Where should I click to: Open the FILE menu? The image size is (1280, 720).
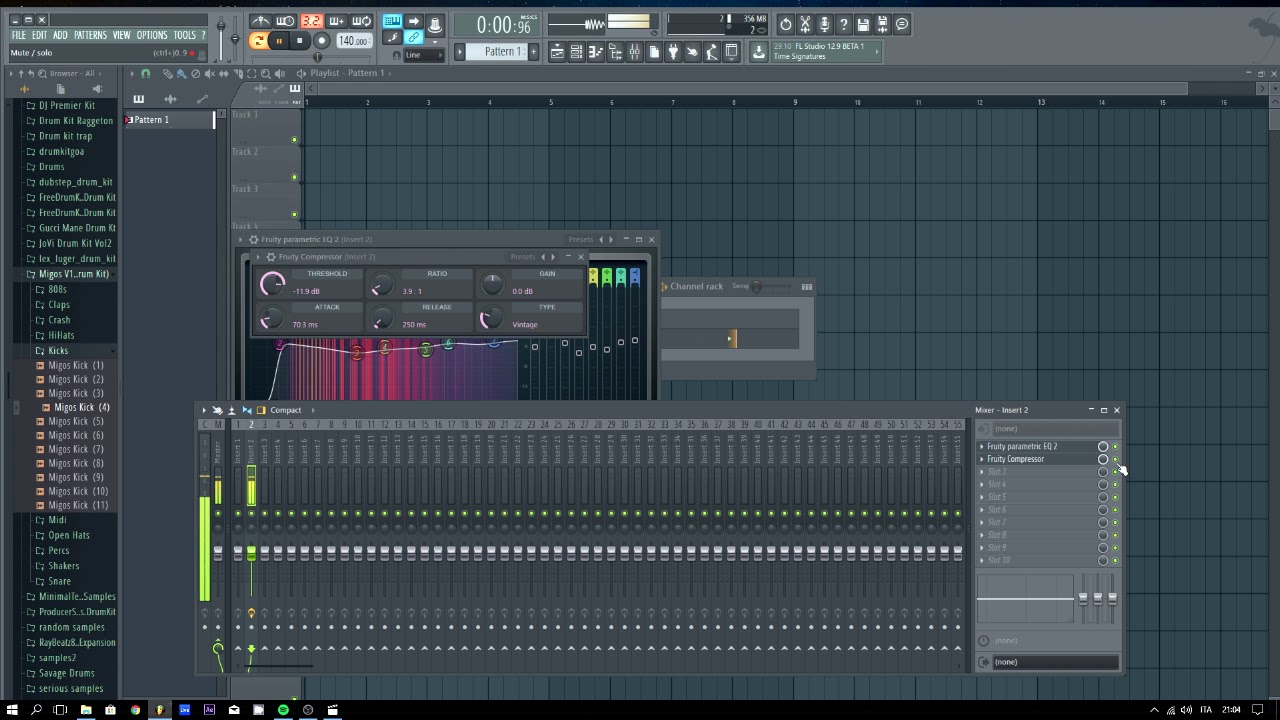coord(19,35)
